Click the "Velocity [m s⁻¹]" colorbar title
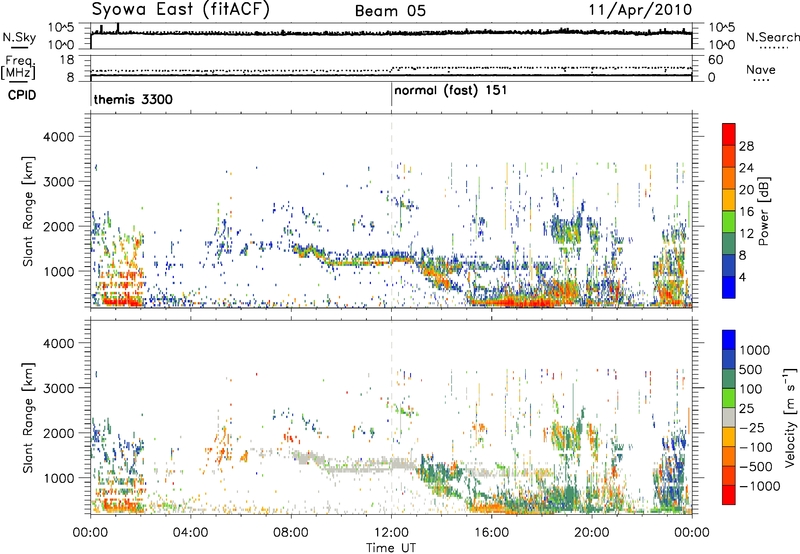This screenshot has width=800, height=554. tap(790, 417)
